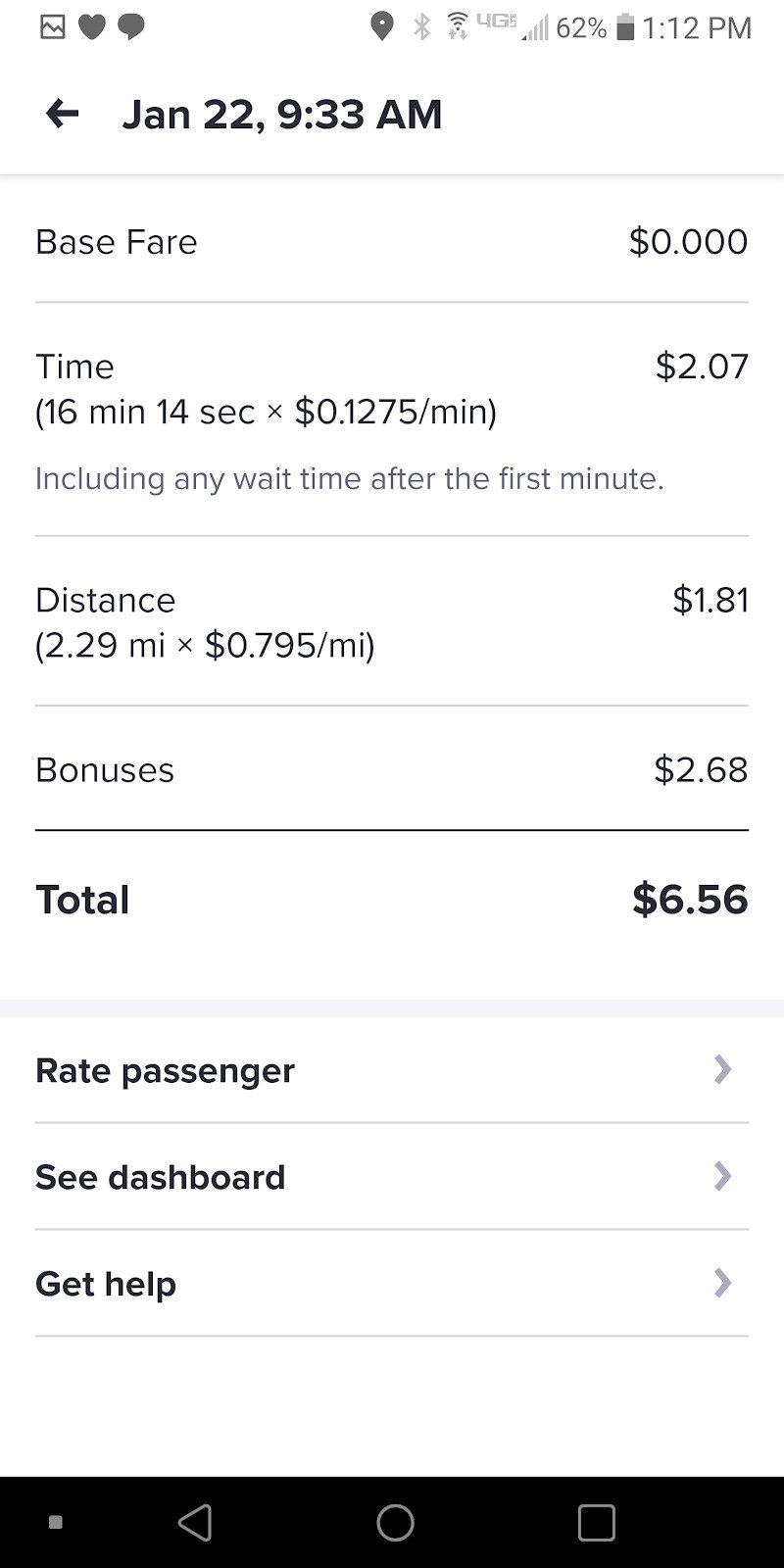This screenshot has height=1568, width=784.
Task: Select the See dashboard entry
Action: [x=160, y=1177]
